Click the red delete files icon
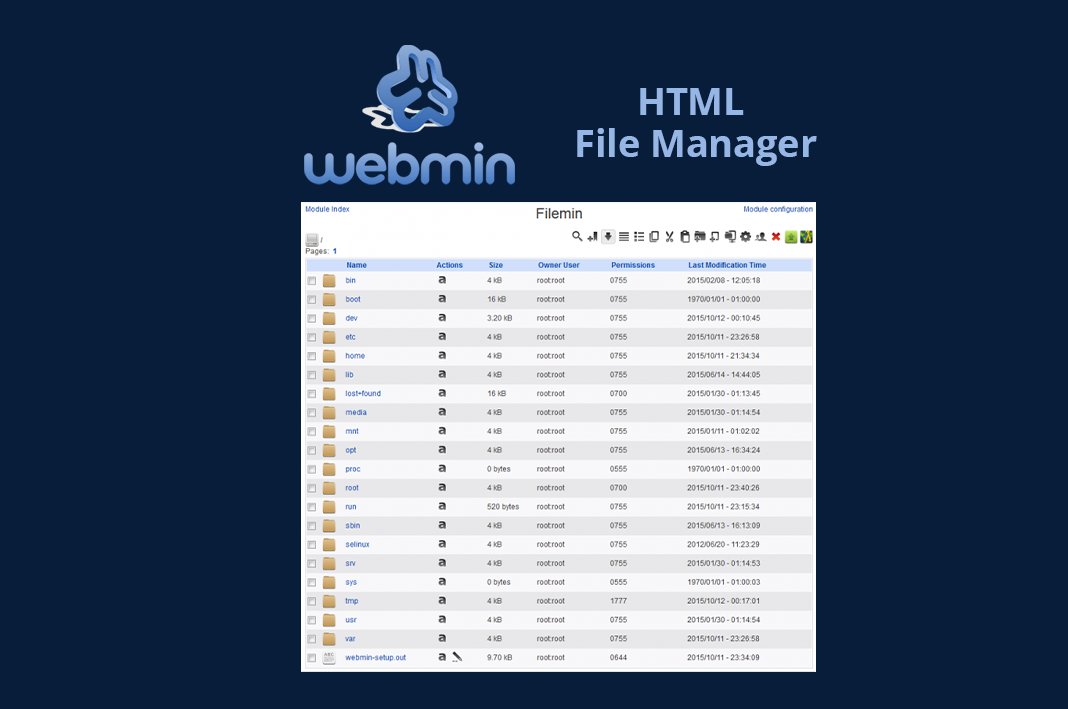1068x709 pixels. (x=776, y=236)
